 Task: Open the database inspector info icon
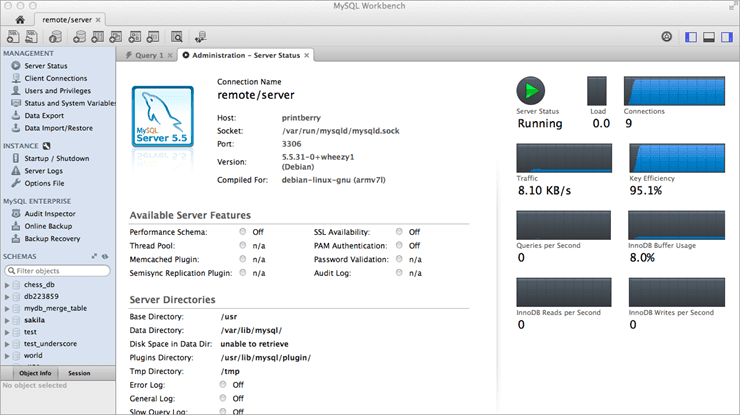coord(55,37)
